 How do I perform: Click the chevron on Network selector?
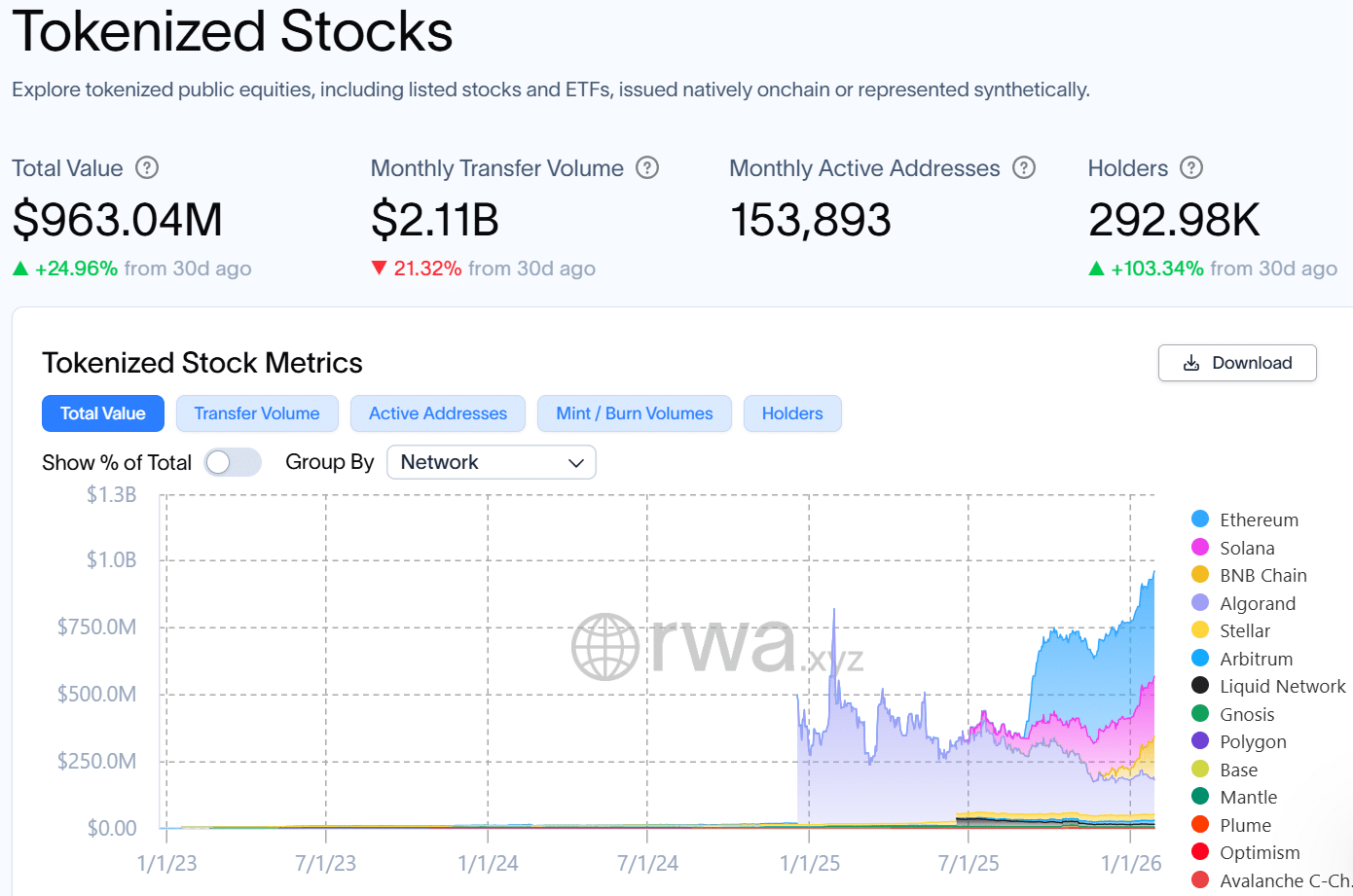click(x=575, y=463)
